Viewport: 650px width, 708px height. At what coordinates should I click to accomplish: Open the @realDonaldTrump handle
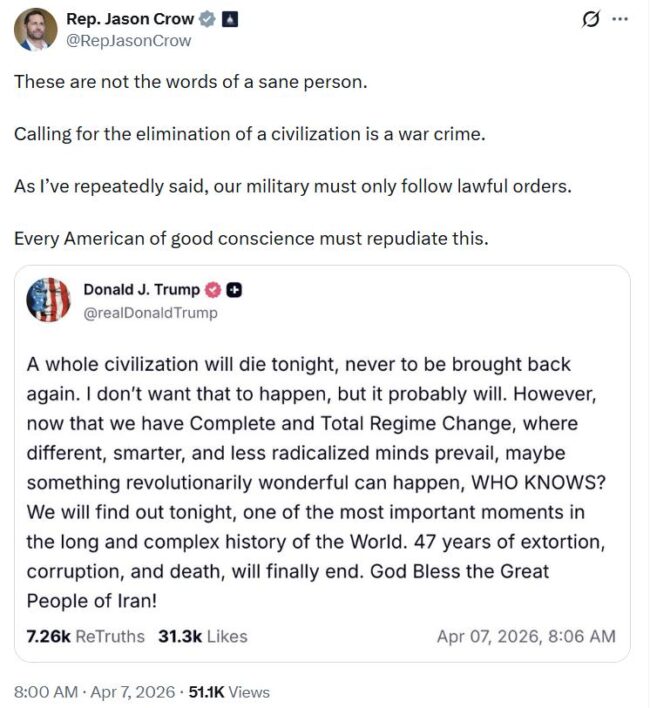(x=150, y=312)
